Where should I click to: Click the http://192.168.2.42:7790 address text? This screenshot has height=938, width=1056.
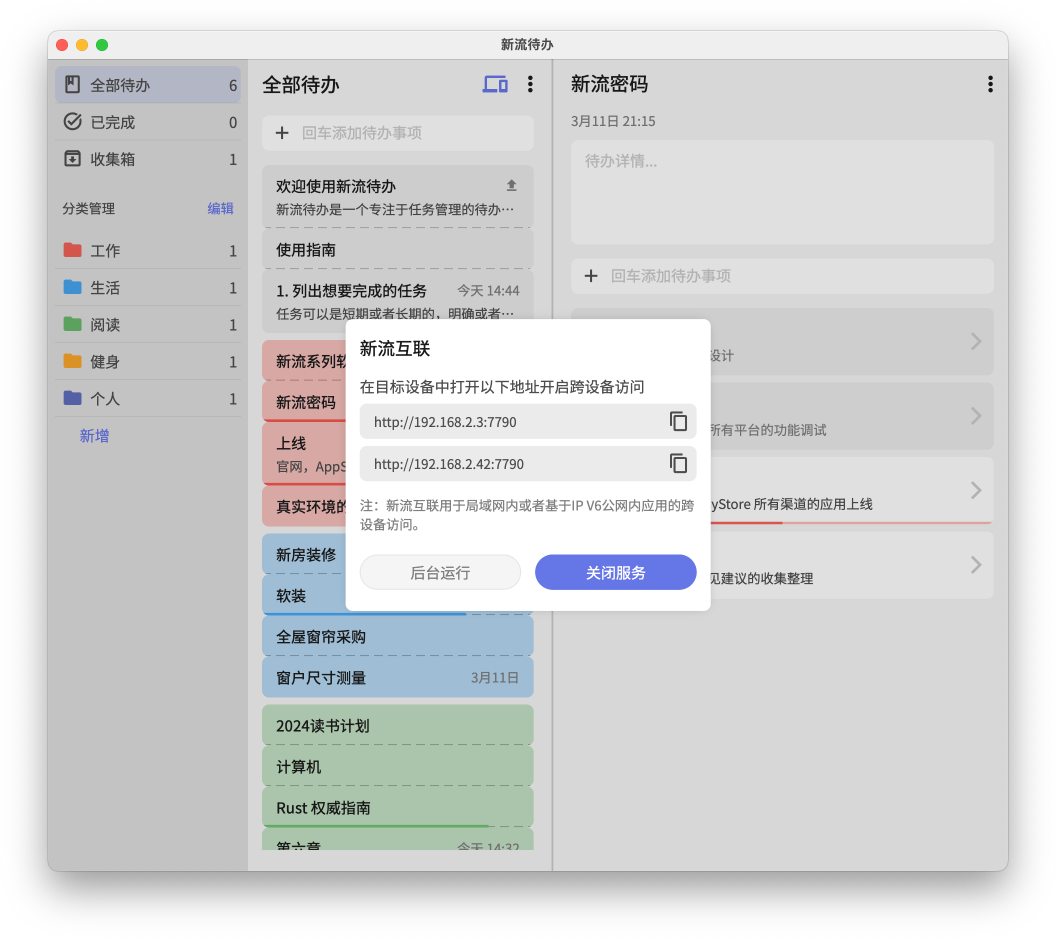[449, 463]
